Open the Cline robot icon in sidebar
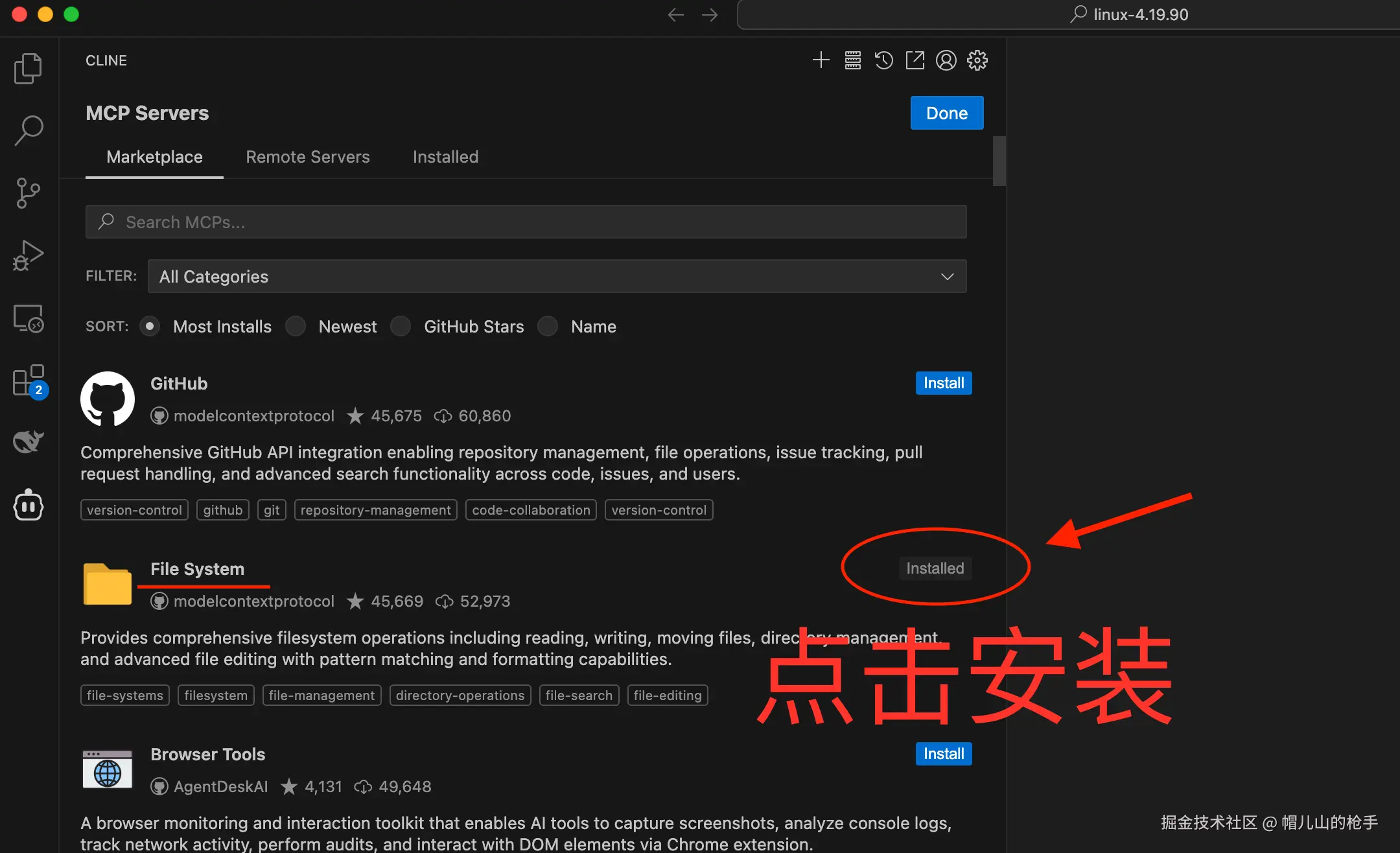 point(28,505)
